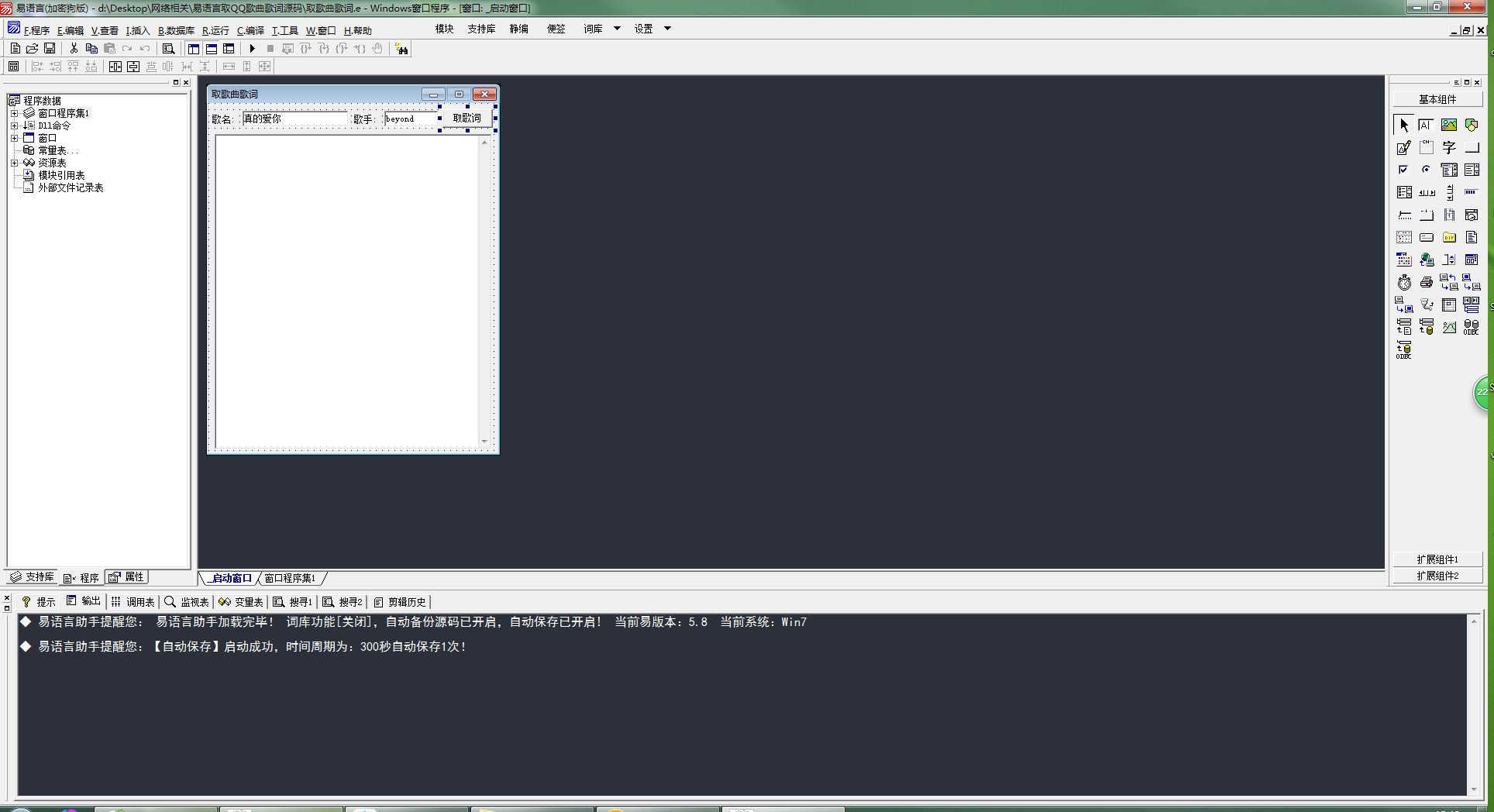The height and width of the screenshot is (812, 1494).
Task: Click the Open file folder icon
Action: (33, 49)
